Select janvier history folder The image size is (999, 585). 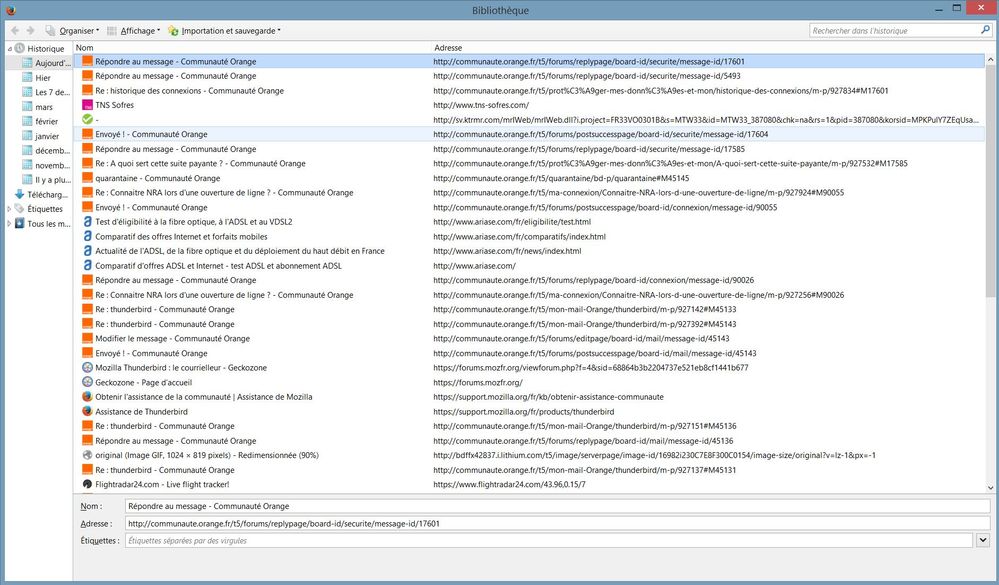[x=40, y=136]
